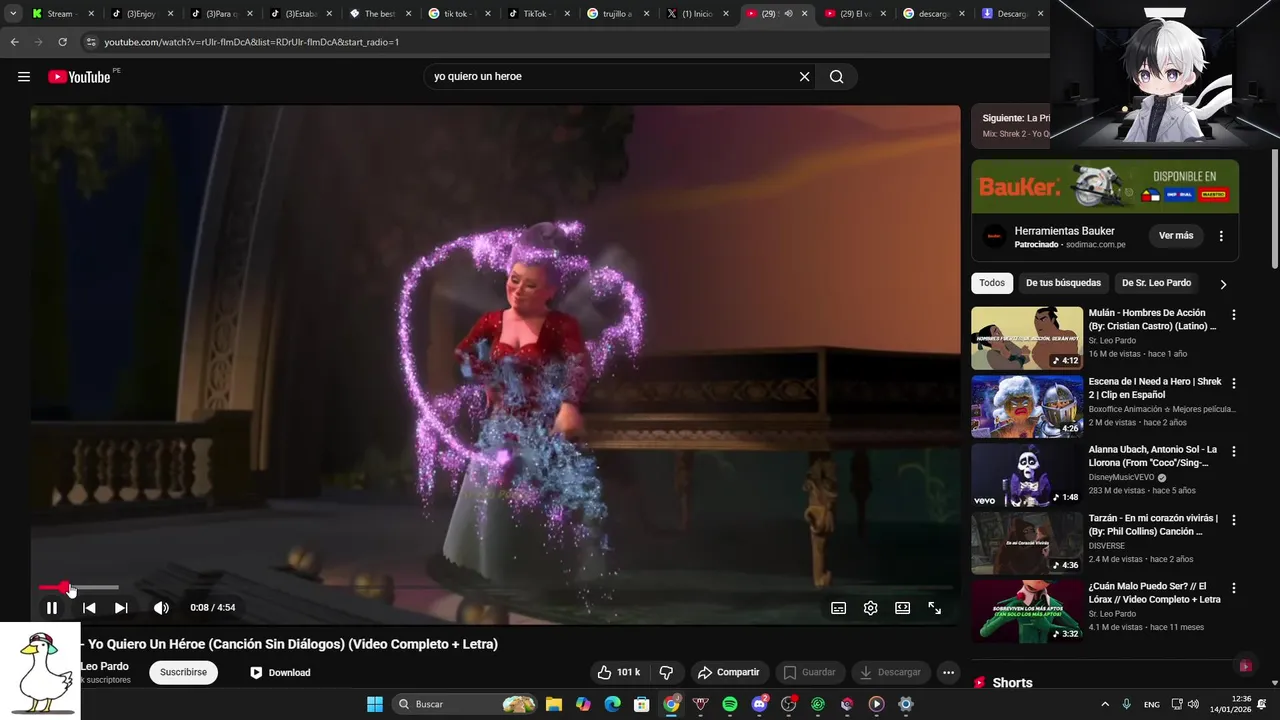Open the player settings gear
The image size is (1280, 720).
click(871, 608)
